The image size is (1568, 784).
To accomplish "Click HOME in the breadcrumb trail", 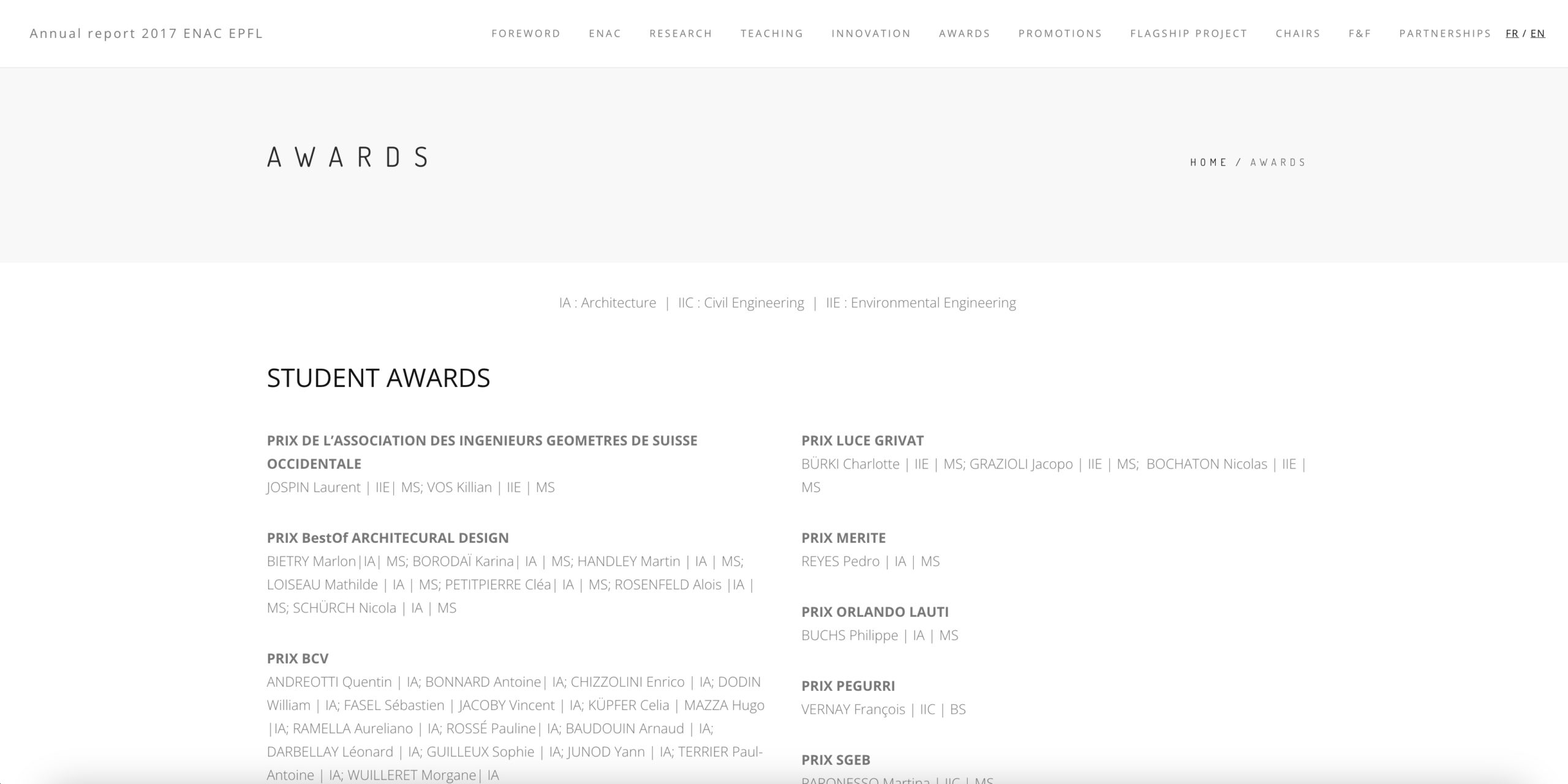I will pos(1208,162).
